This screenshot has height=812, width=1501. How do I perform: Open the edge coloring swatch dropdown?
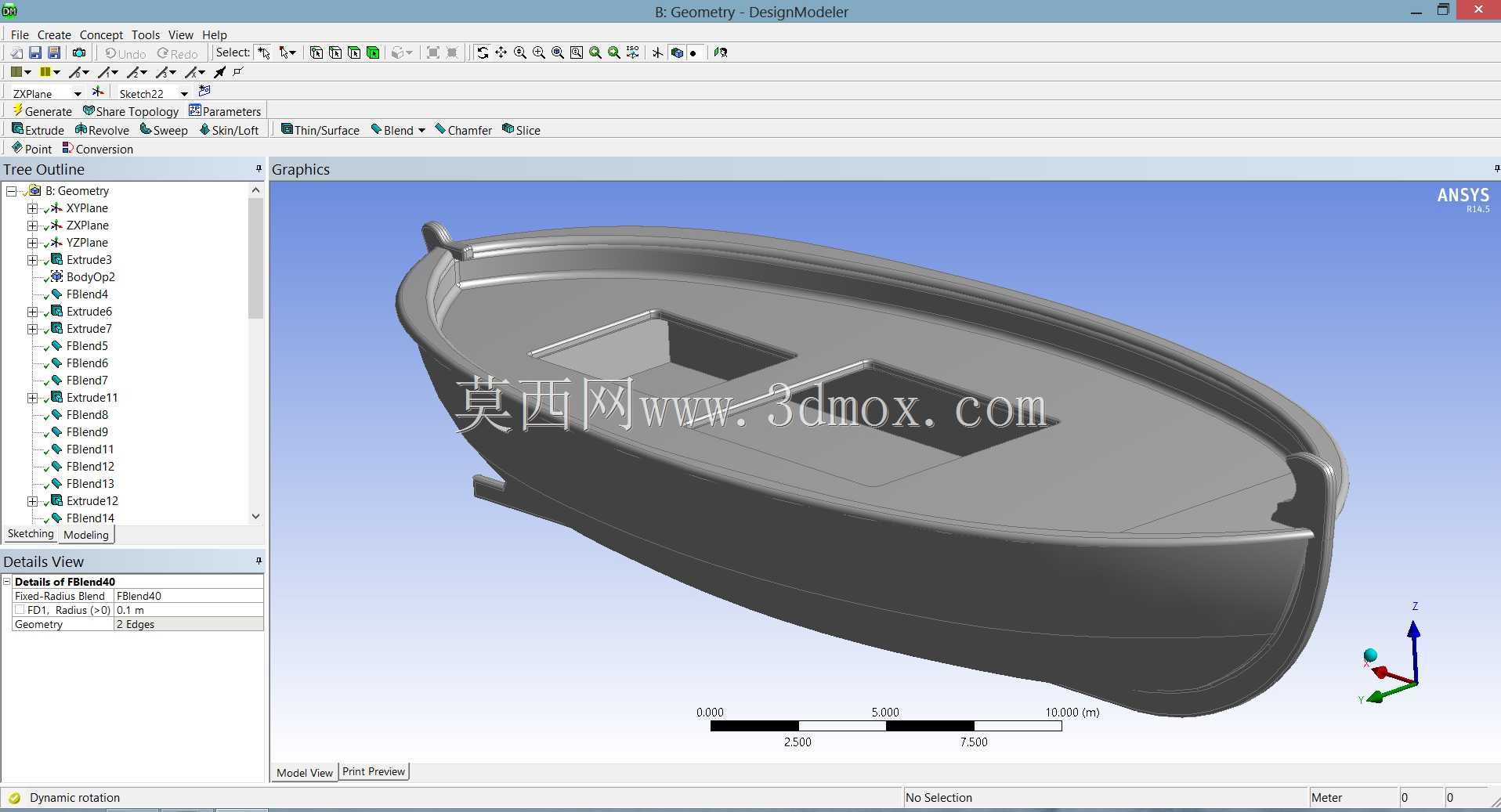tap(49, 72)
